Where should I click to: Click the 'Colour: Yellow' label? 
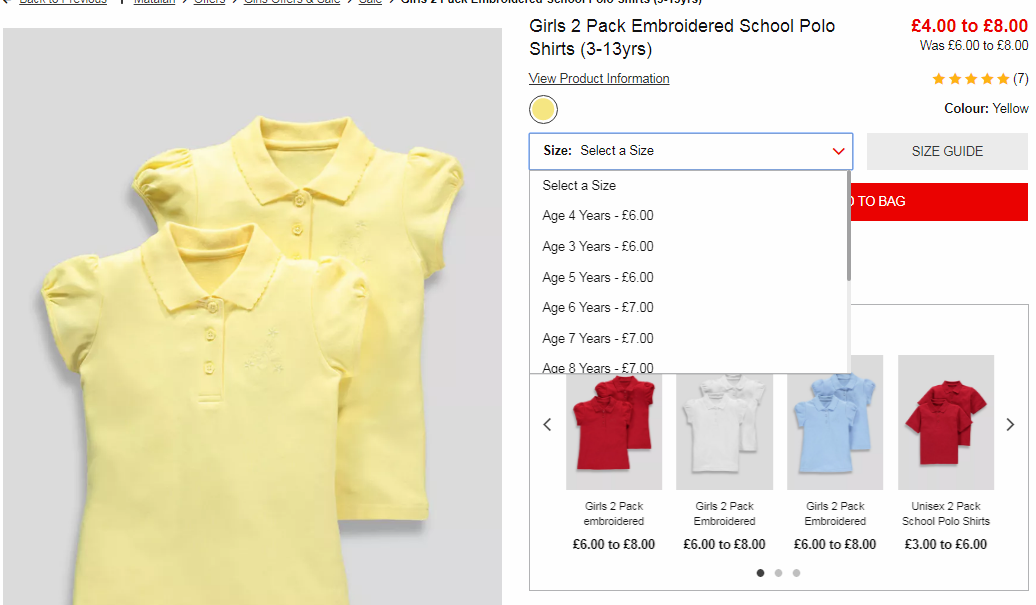[x=986, y=108]
